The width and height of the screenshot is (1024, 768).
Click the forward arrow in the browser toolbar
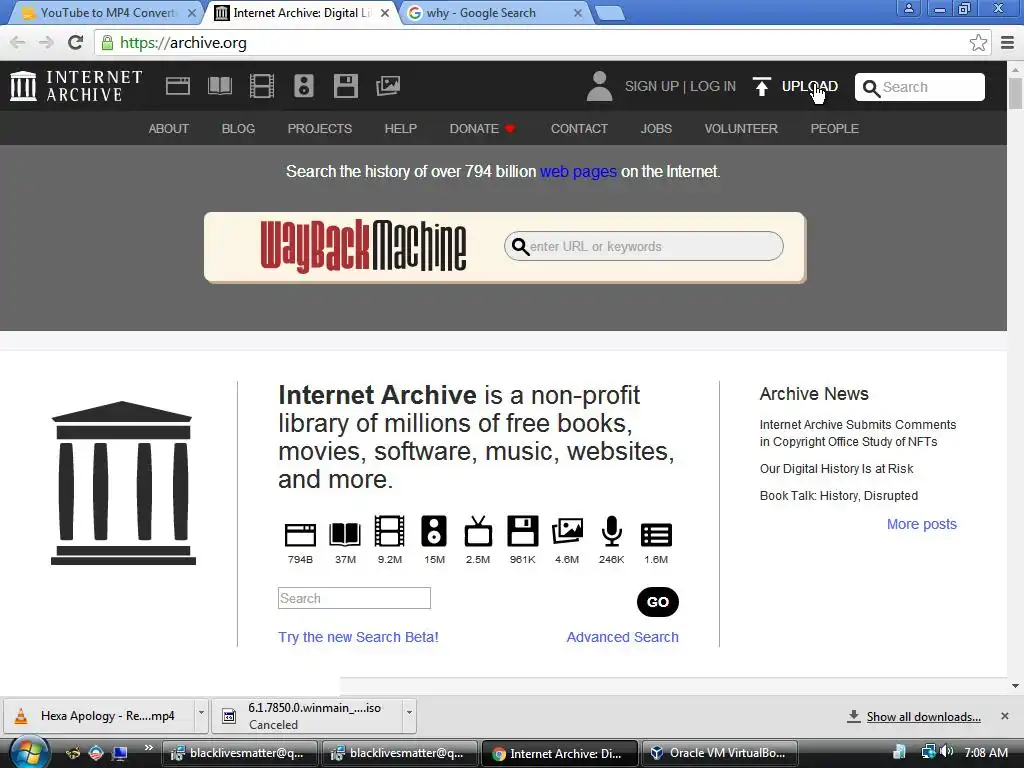click(x=46, y=42)
